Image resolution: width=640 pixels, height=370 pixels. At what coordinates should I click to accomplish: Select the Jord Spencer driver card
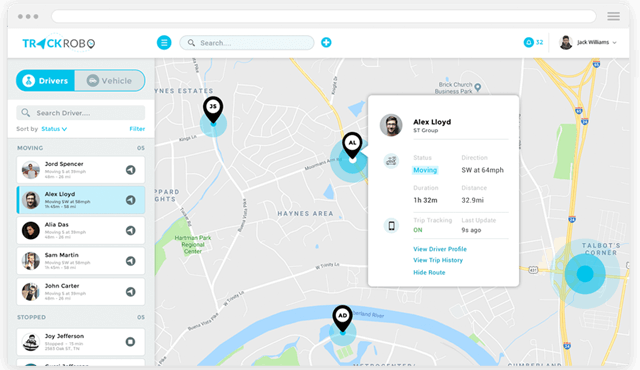[x=81, y=170]
